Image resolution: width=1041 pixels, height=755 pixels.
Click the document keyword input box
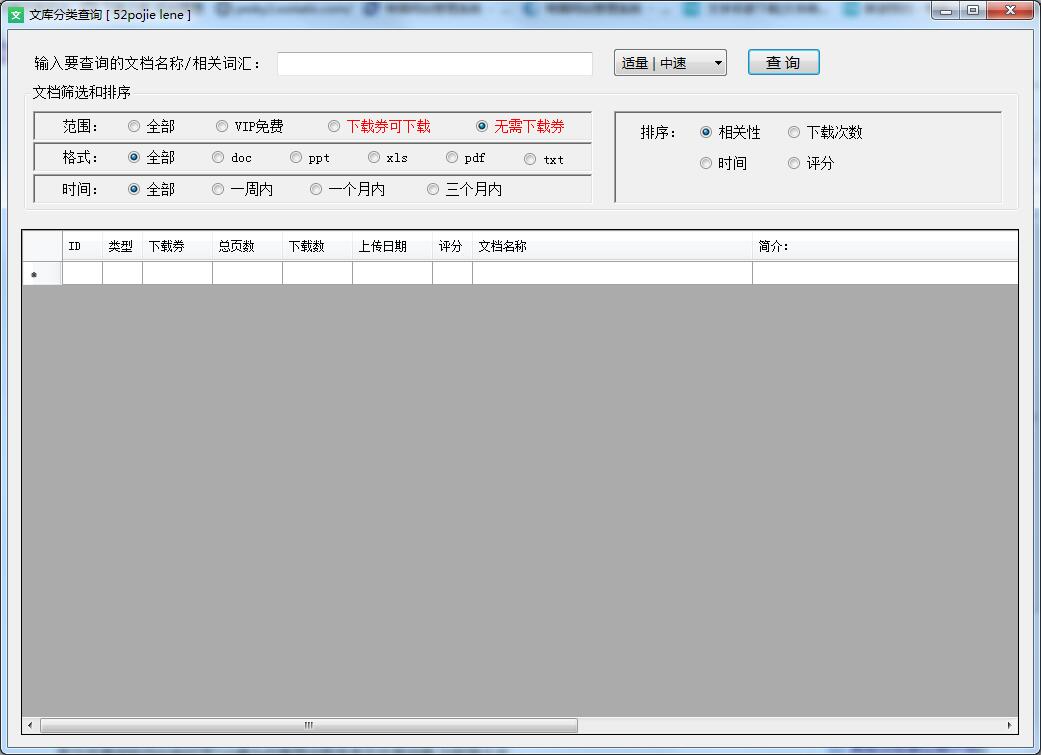coord(434,62)
